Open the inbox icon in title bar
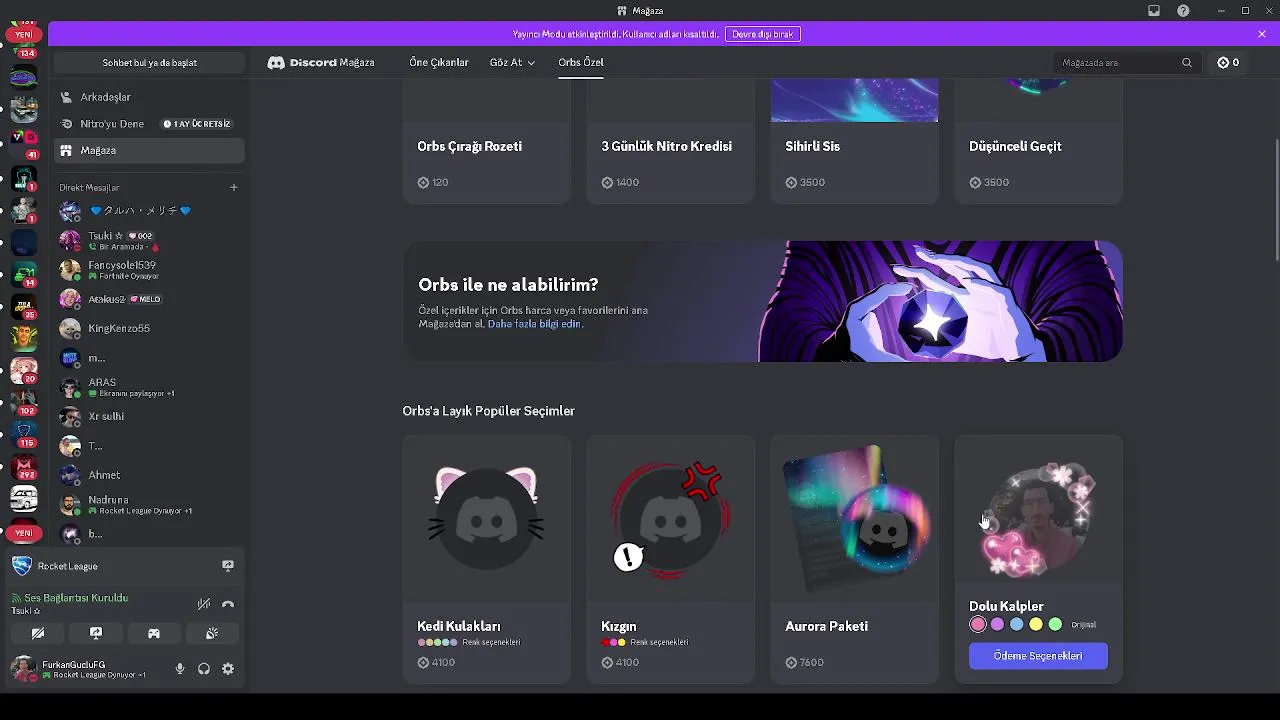The width and height of the screenshot is (1280, 720). tap(1153, 11)
